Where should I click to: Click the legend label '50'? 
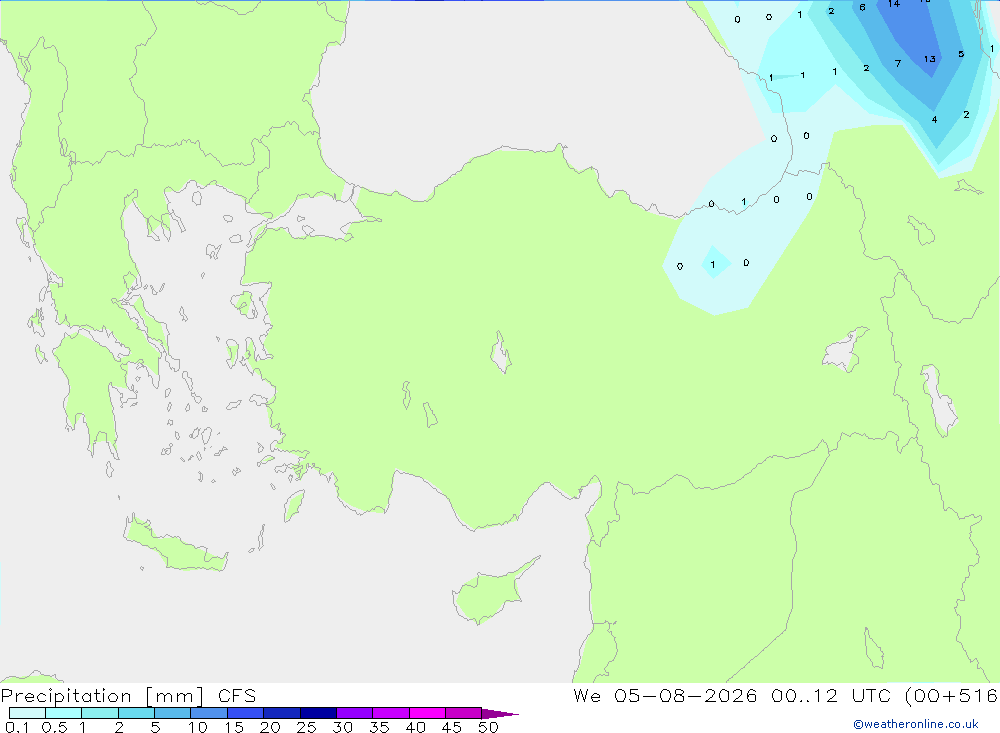point(488,727)
